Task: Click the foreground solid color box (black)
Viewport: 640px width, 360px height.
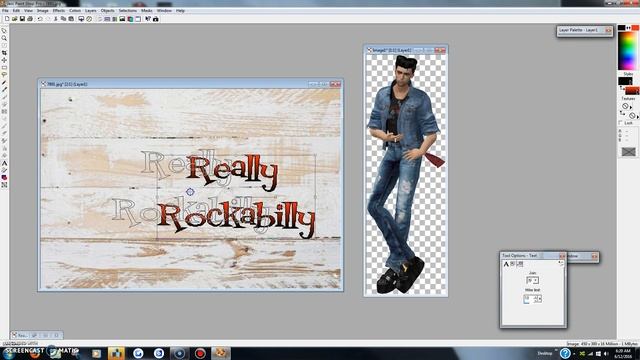Action: 622,28
